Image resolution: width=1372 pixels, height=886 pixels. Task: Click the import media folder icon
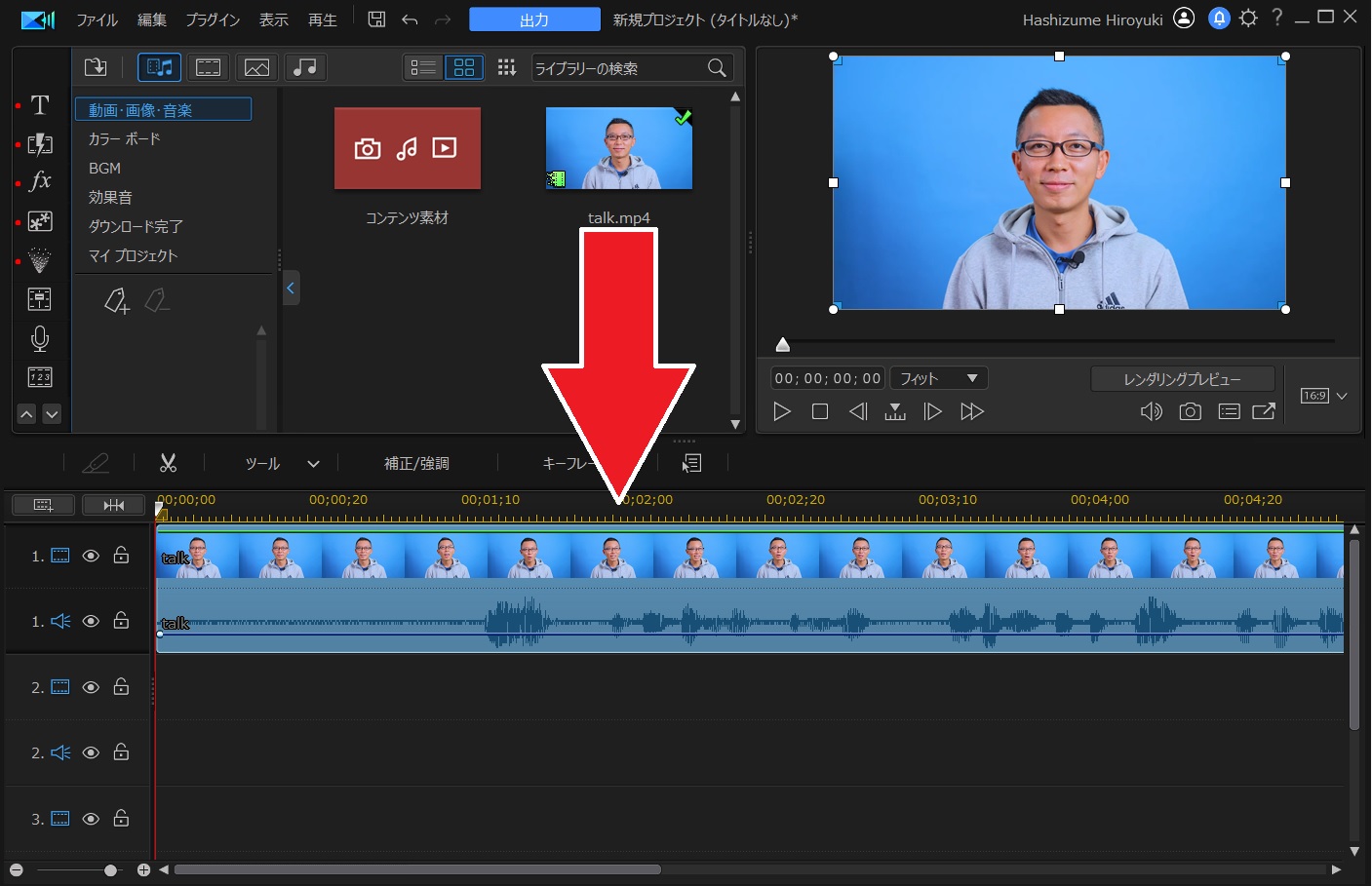click(x=96, y=67)
